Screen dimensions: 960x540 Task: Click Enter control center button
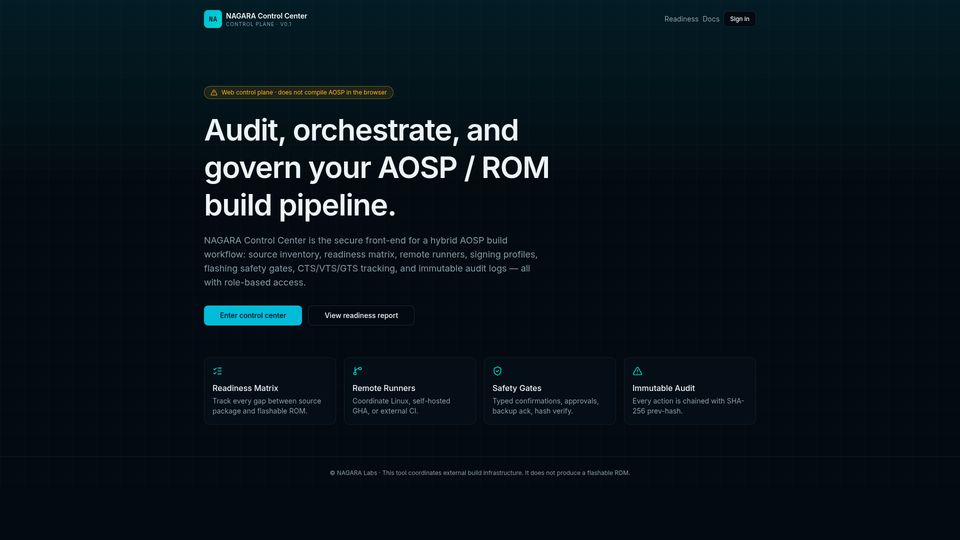point(253,315)
